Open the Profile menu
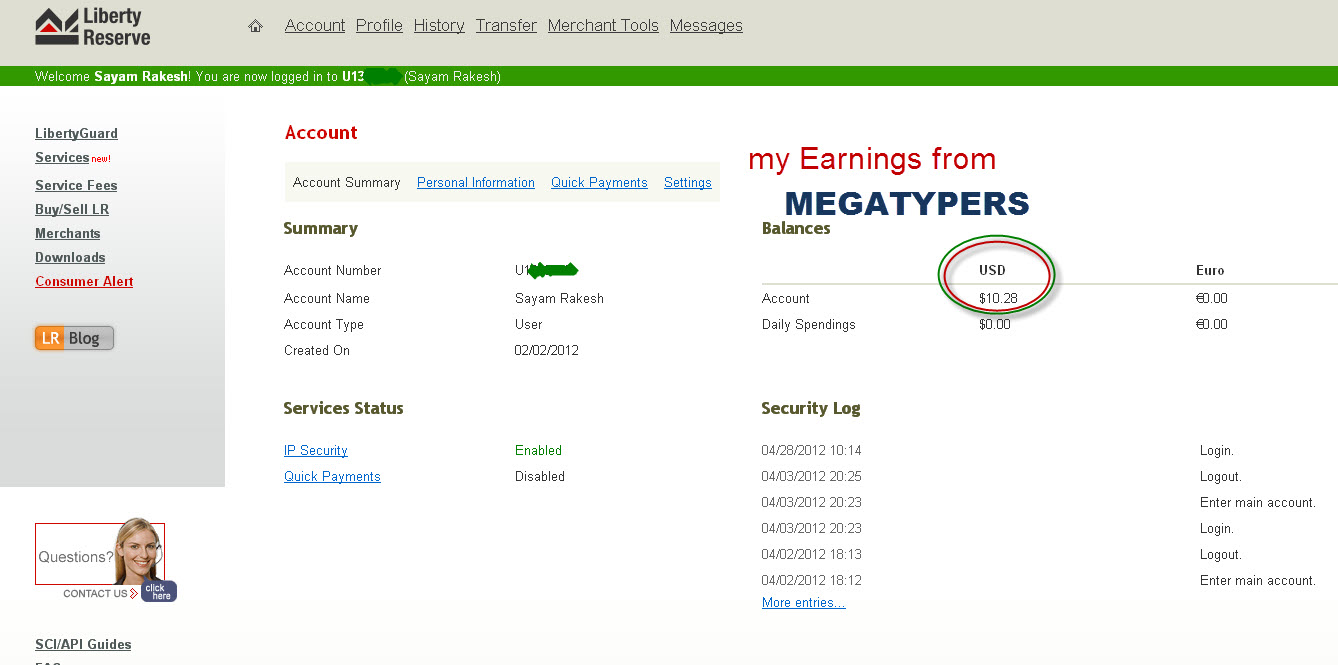Screen dimensions: 1338x665 [x=379, y=26]
